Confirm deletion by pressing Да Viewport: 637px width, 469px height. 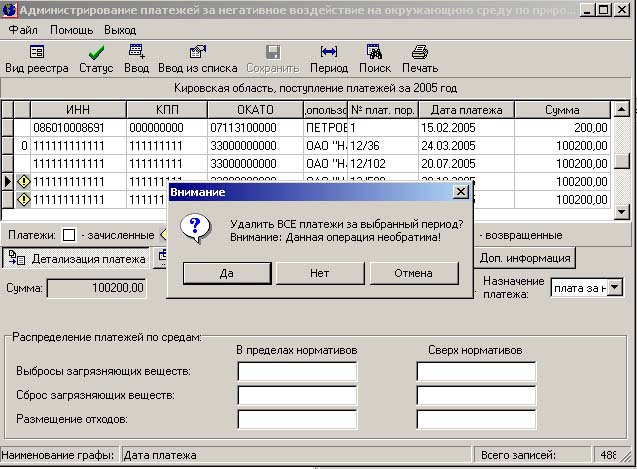226,272
